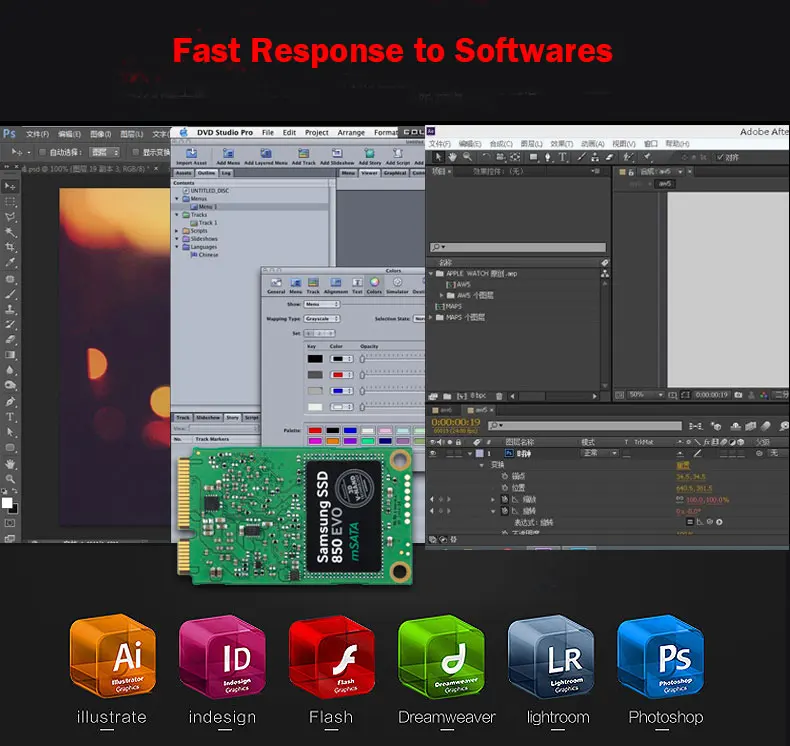Image resolution: width=790 pixels, height=746 pixels.
Task: Click search field in After Effects project panel
Action: pyautogui.click(x=518, y=247)
